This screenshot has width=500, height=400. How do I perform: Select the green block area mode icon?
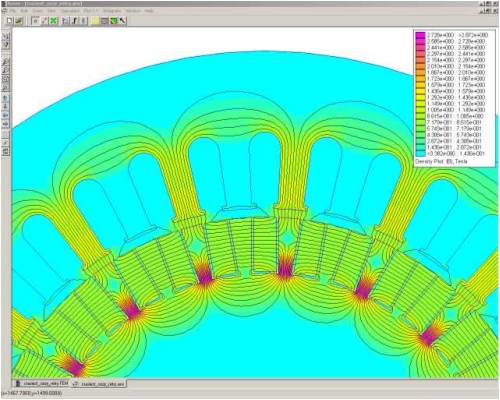point(53,21)
